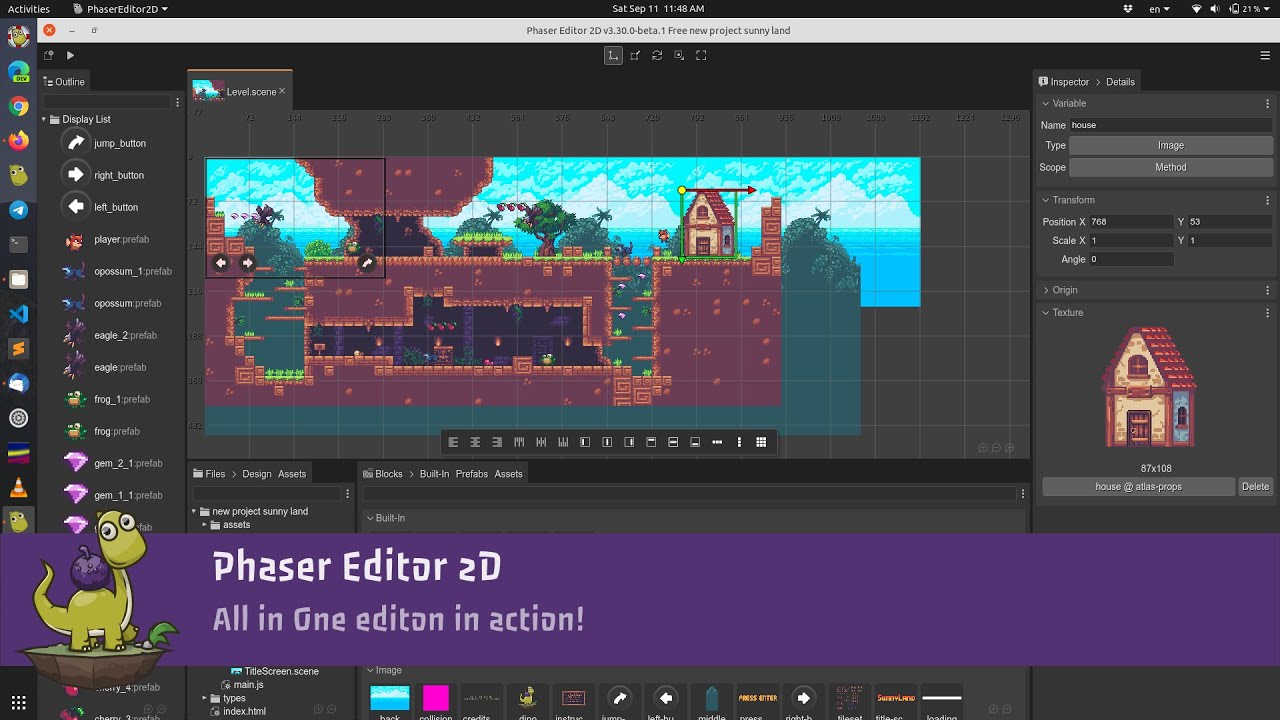
Task: Open Telegram from the dock
Action: pos(18,210)
